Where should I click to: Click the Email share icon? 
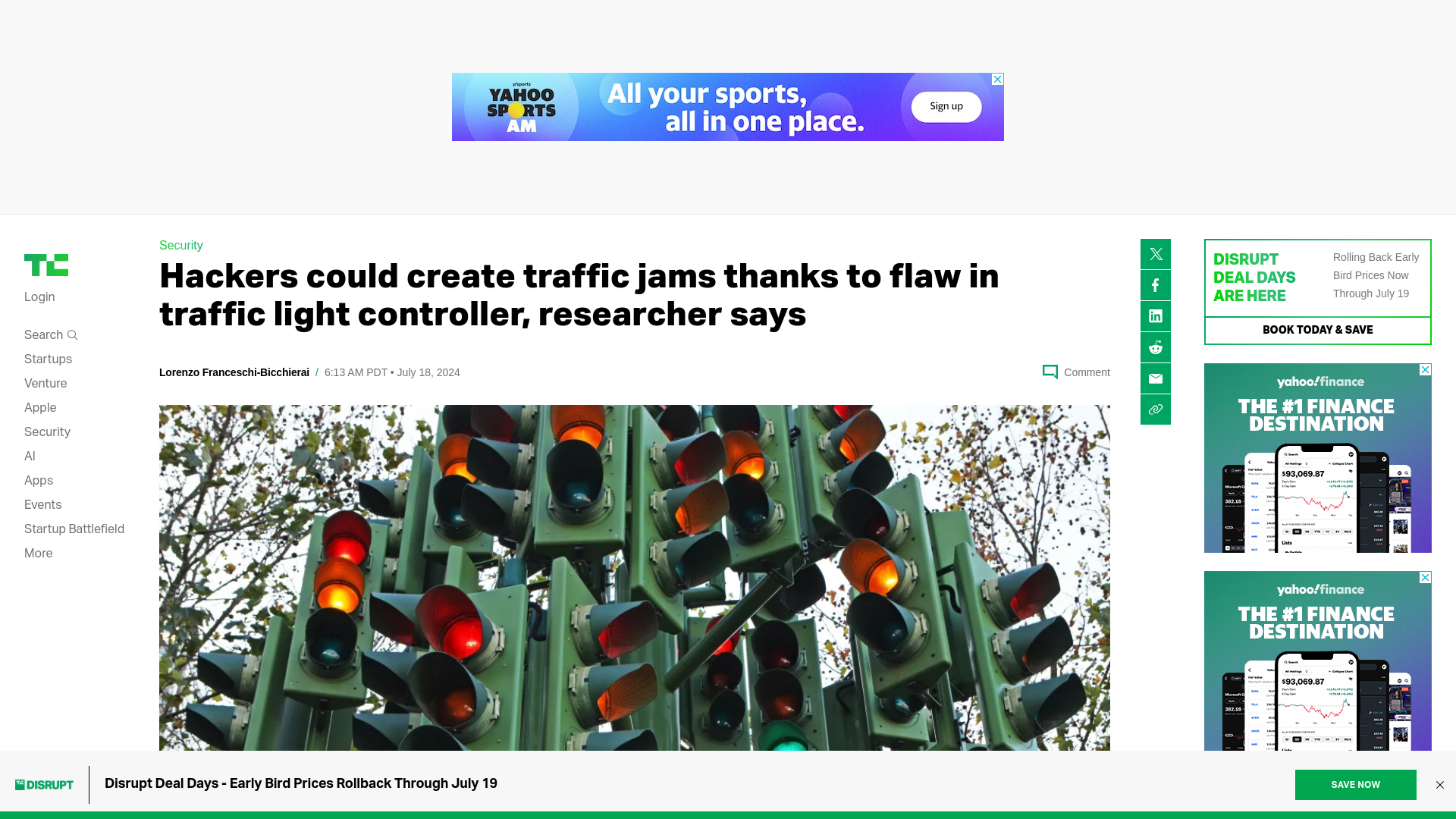click(1155, 378)
